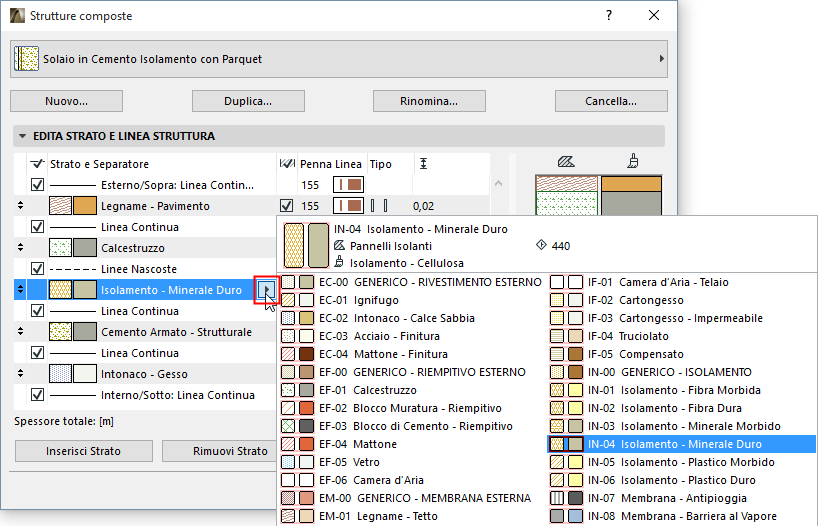
Task: Choose EM-01 Legname - Tetto material
Action: (x=412, y=517)
